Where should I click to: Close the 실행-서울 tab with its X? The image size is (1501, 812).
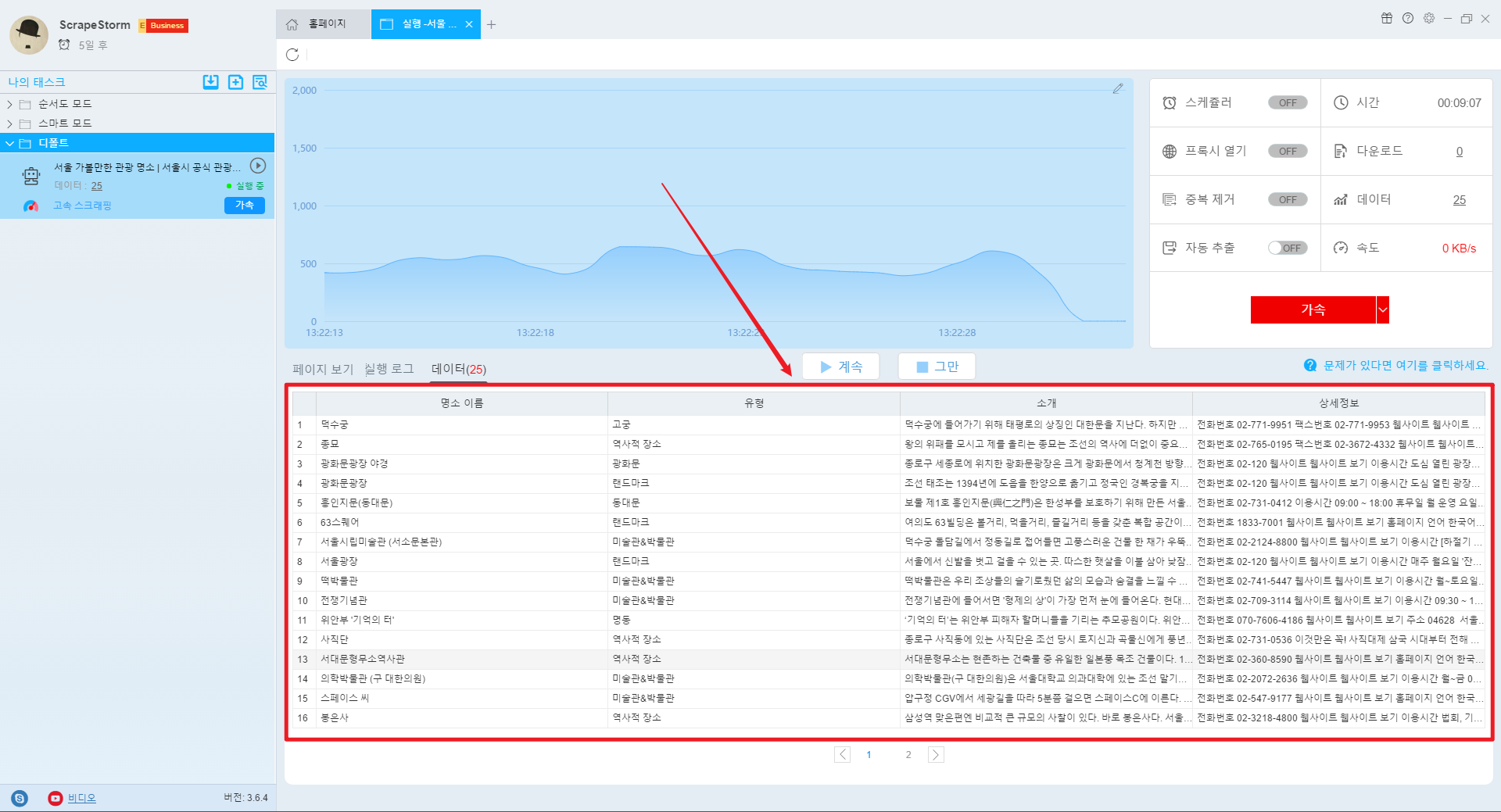click(x=469, y=25)
